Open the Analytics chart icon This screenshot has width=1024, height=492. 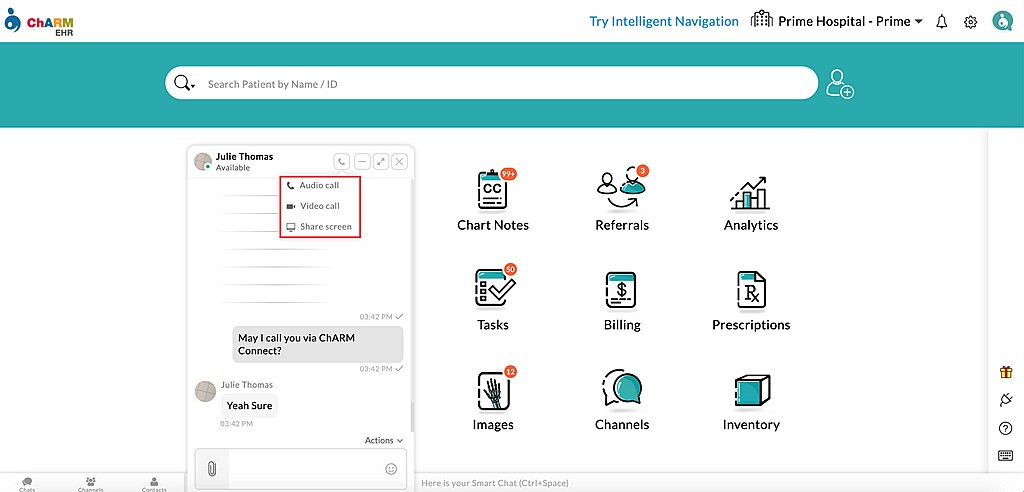coord(750,190)
